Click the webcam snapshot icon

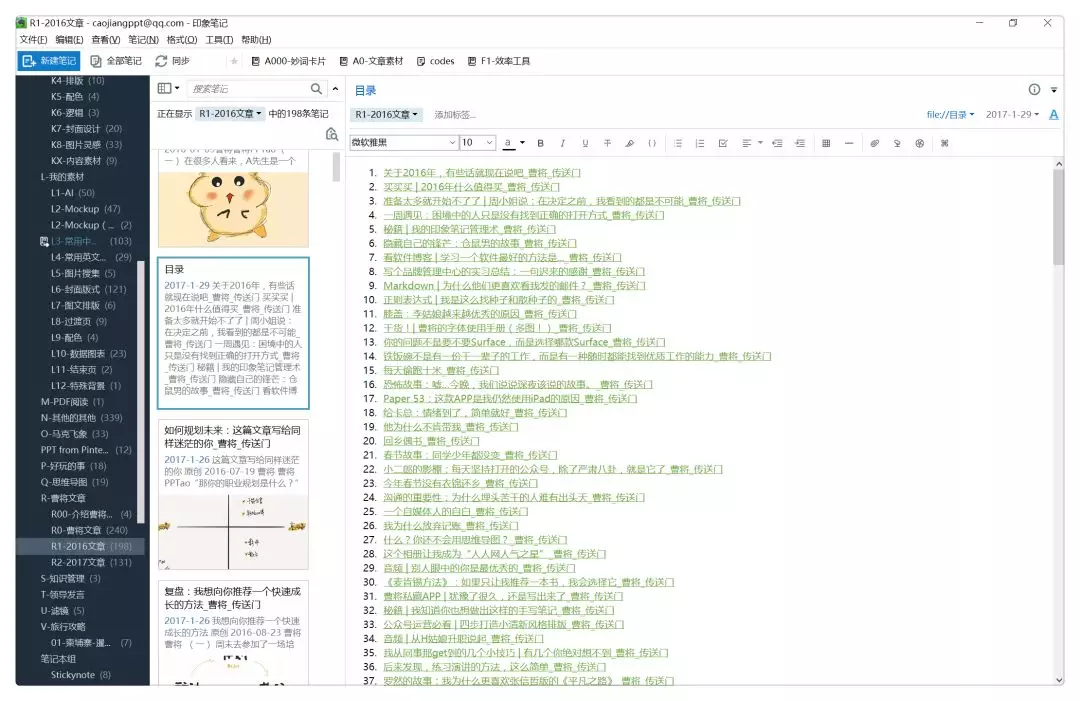click(x=920, y=143)
